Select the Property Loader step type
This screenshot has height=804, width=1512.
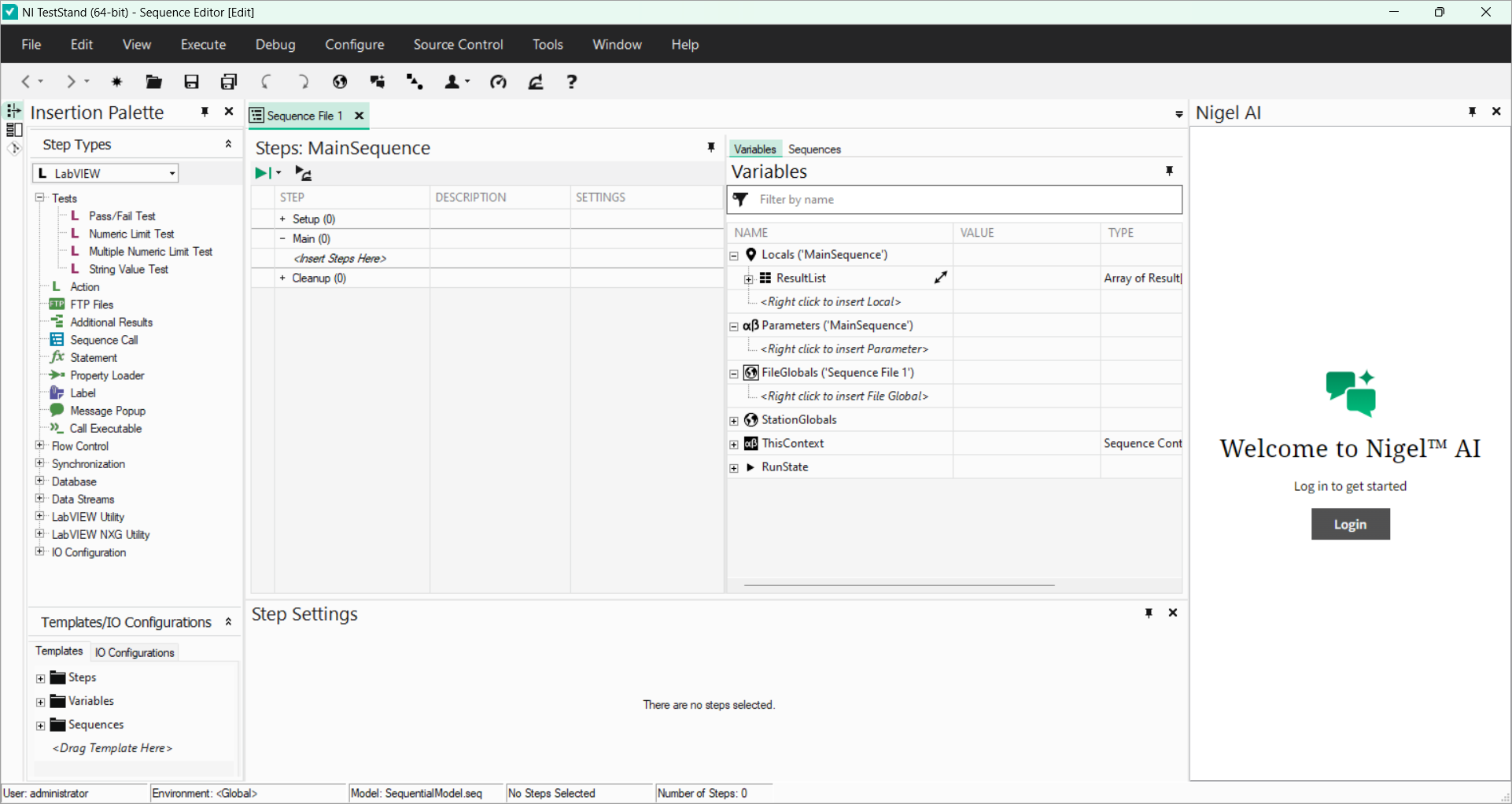tap(107, 375)
